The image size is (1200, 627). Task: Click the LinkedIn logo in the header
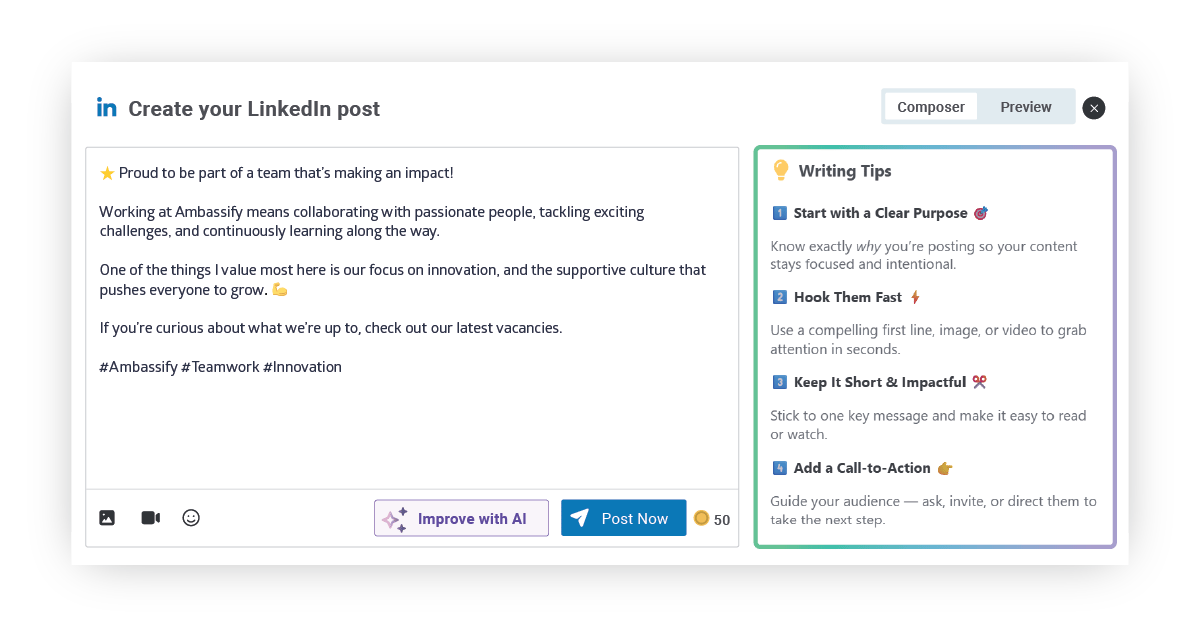(107, 107)
